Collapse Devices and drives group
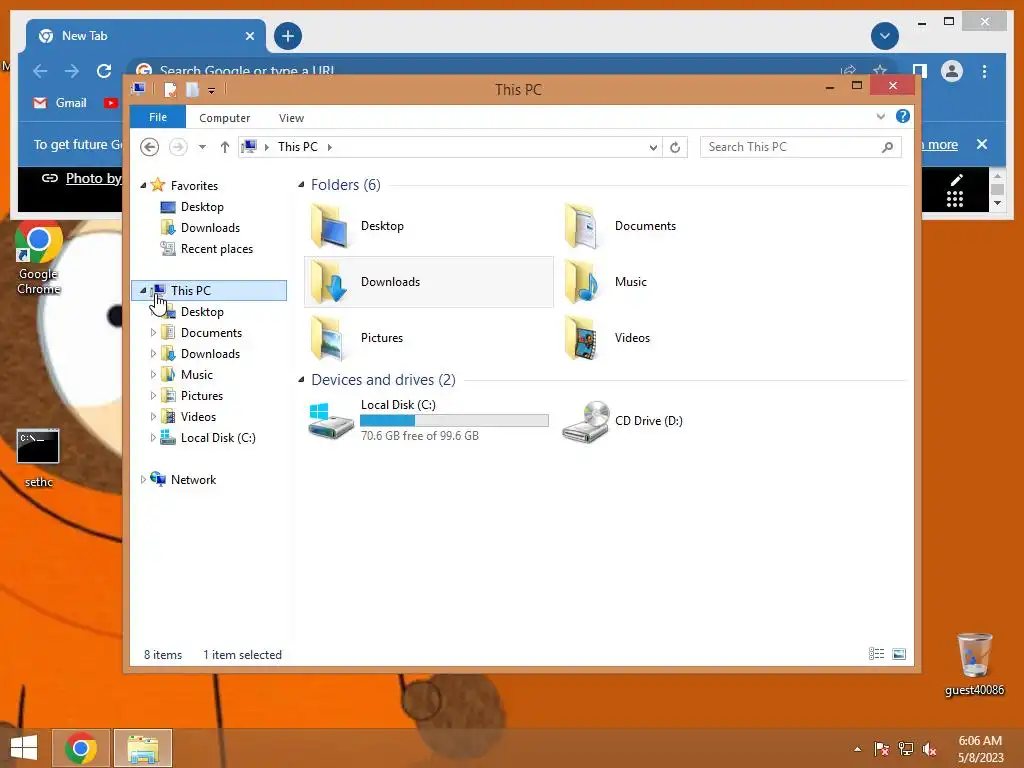This screenshot has height=768, width=1024. (x=301, y=379)
